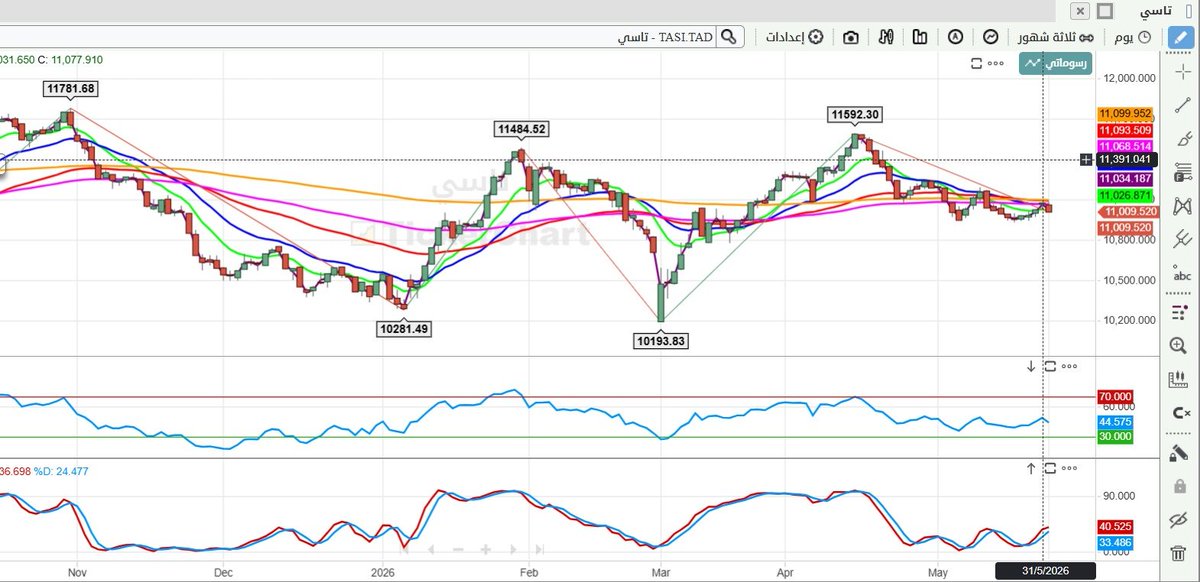Open the compare symbols tool
1200x582 pixels.
(x=885, y=37)
